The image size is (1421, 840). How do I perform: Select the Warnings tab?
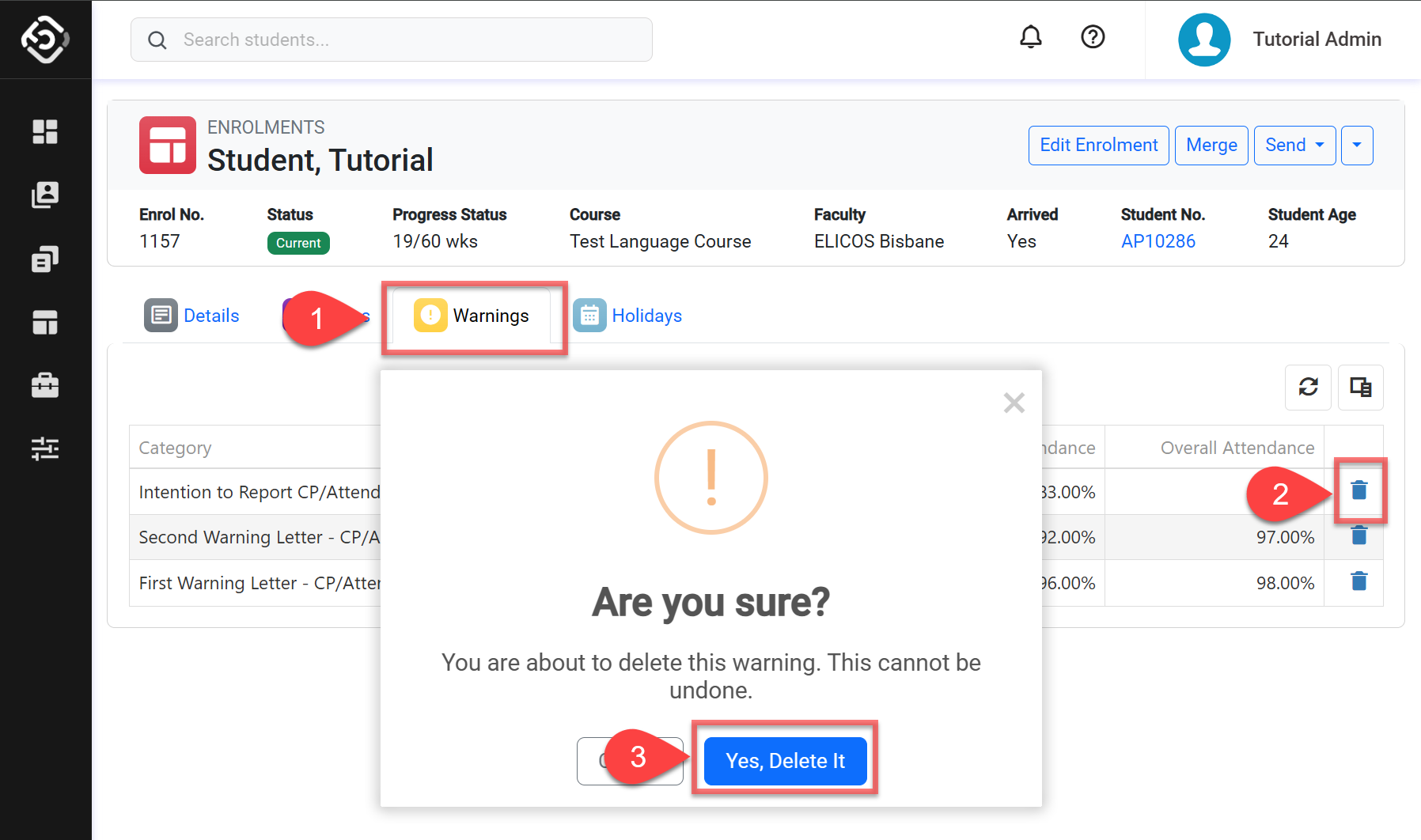coord(472,316)
